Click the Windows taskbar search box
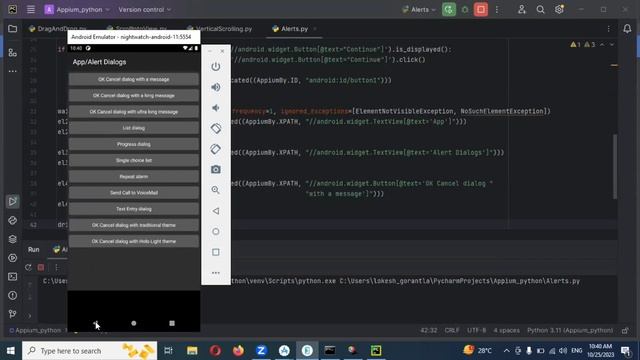This screenshot has width=640, height=360. pyautogui.click(x=89, y=351)
